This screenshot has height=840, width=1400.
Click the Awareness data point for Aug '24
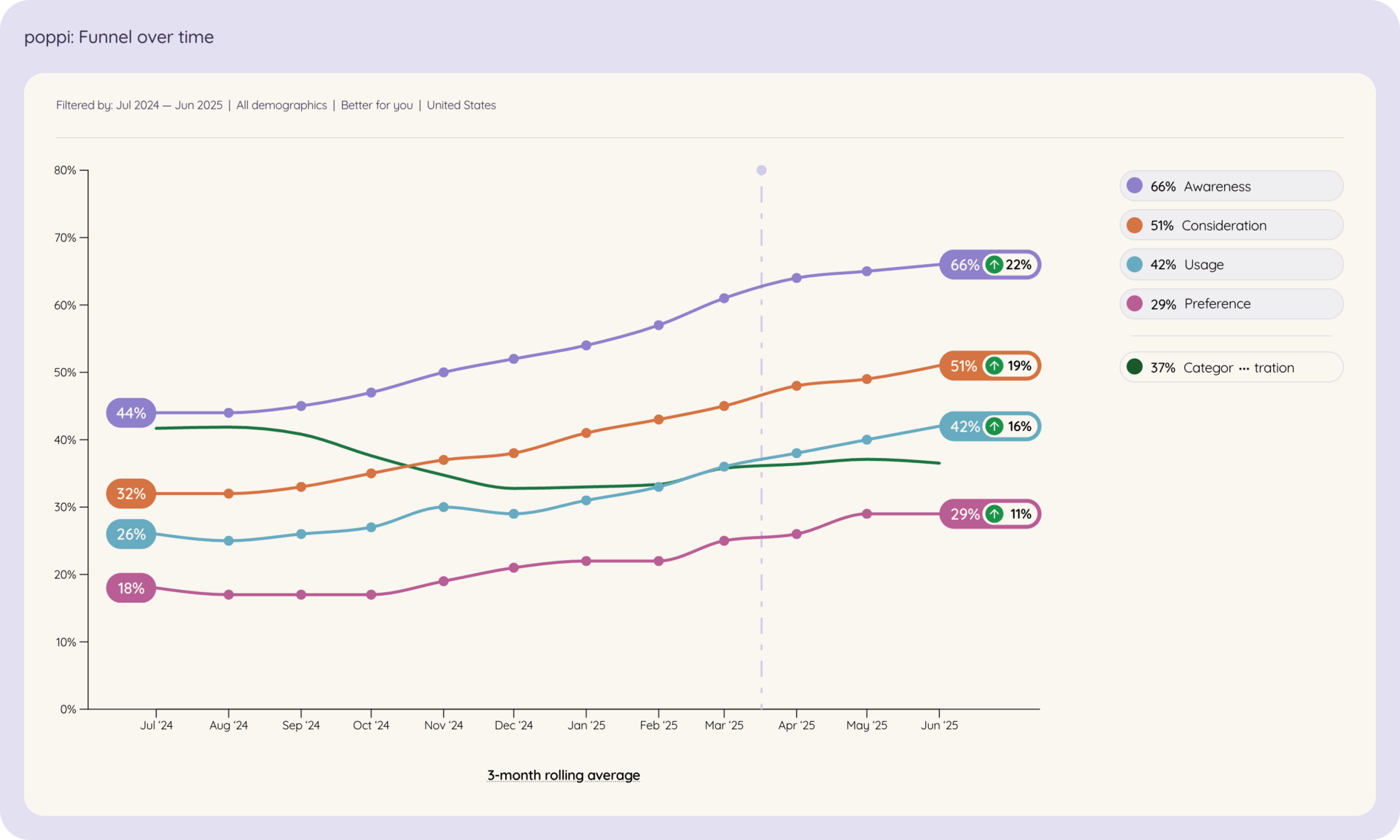pyautogui.click(x=228, y=413)
